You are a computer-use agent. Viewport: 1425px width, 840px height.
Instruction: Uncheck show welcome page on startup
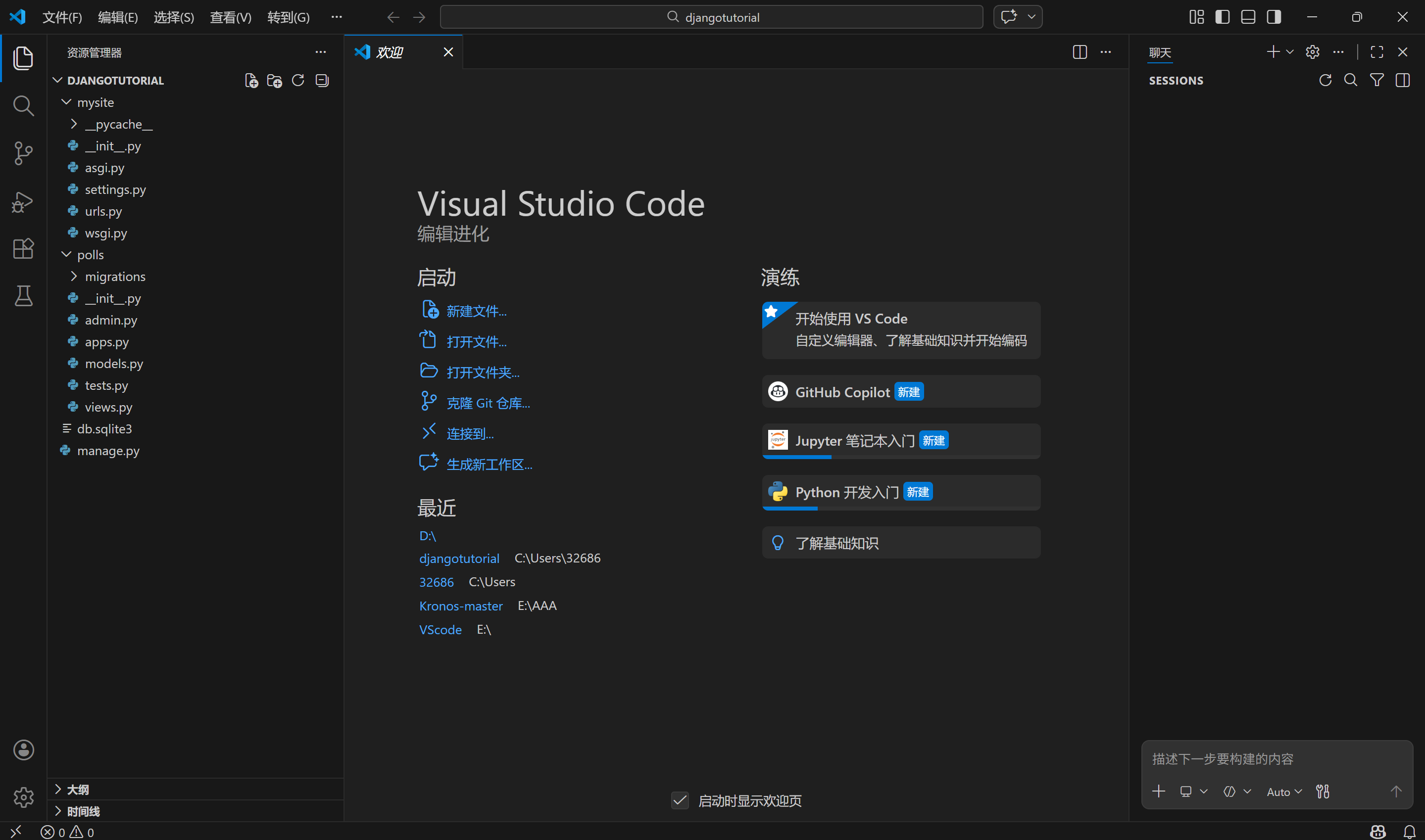[680, 800]
